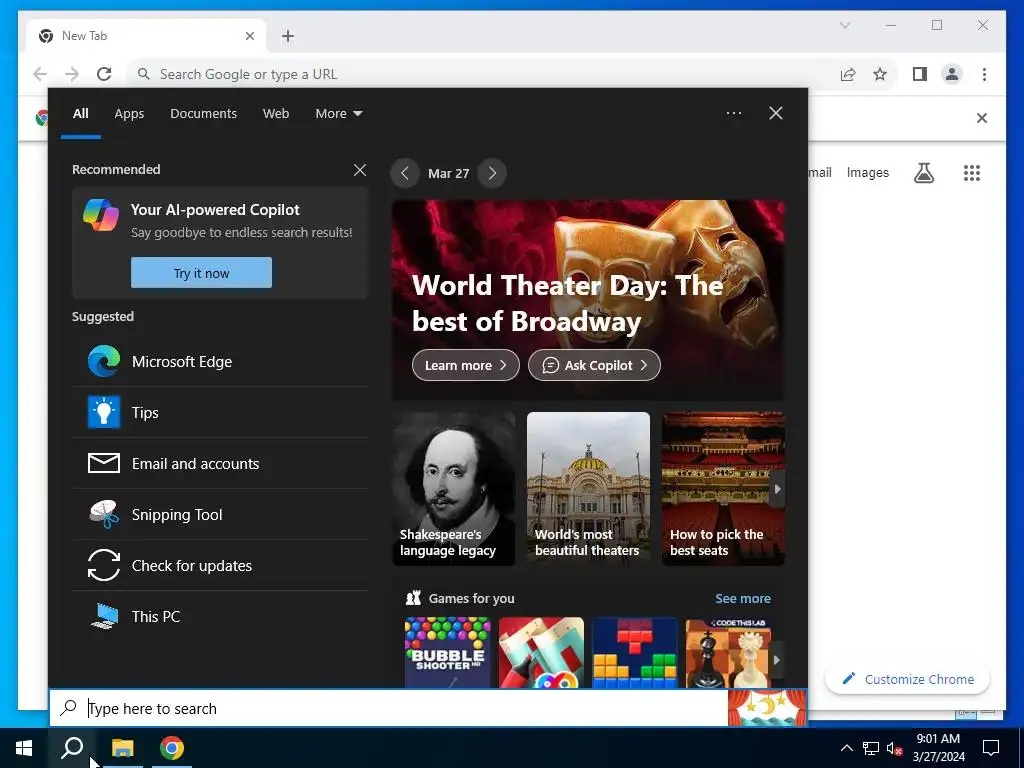Open the chess game thumbnail
The height and width of the screenshot is (768, 1024).
tap(728, 652)
